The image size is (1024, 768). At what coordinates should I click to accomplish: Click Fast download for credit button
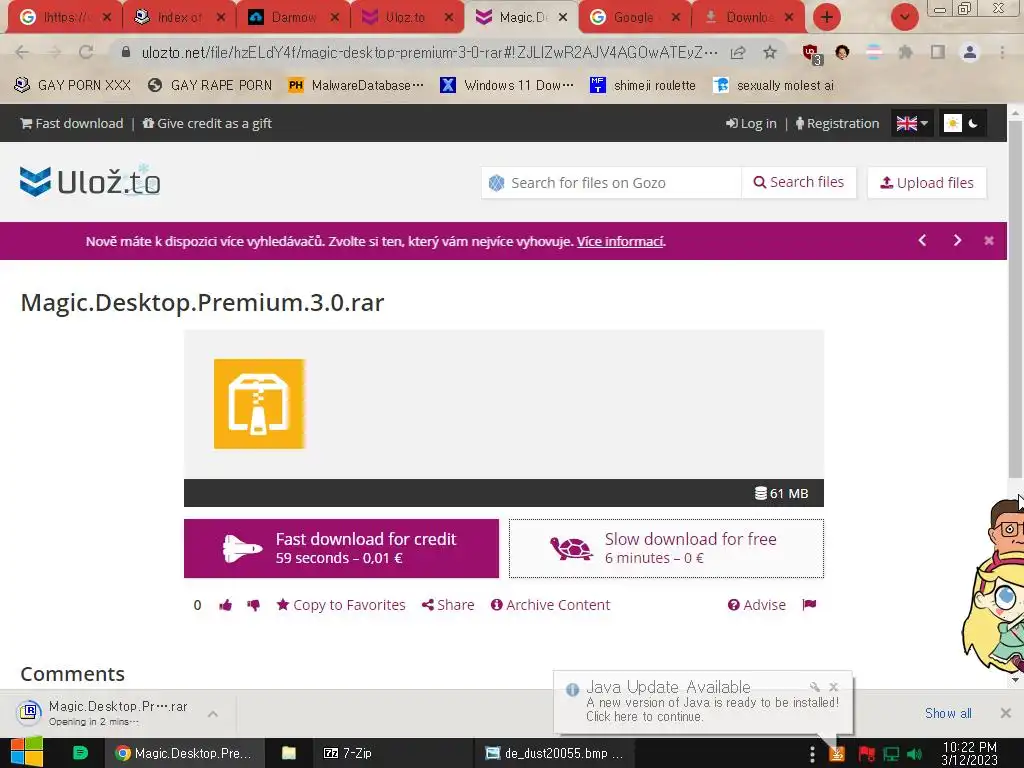(x=341, y=549)
